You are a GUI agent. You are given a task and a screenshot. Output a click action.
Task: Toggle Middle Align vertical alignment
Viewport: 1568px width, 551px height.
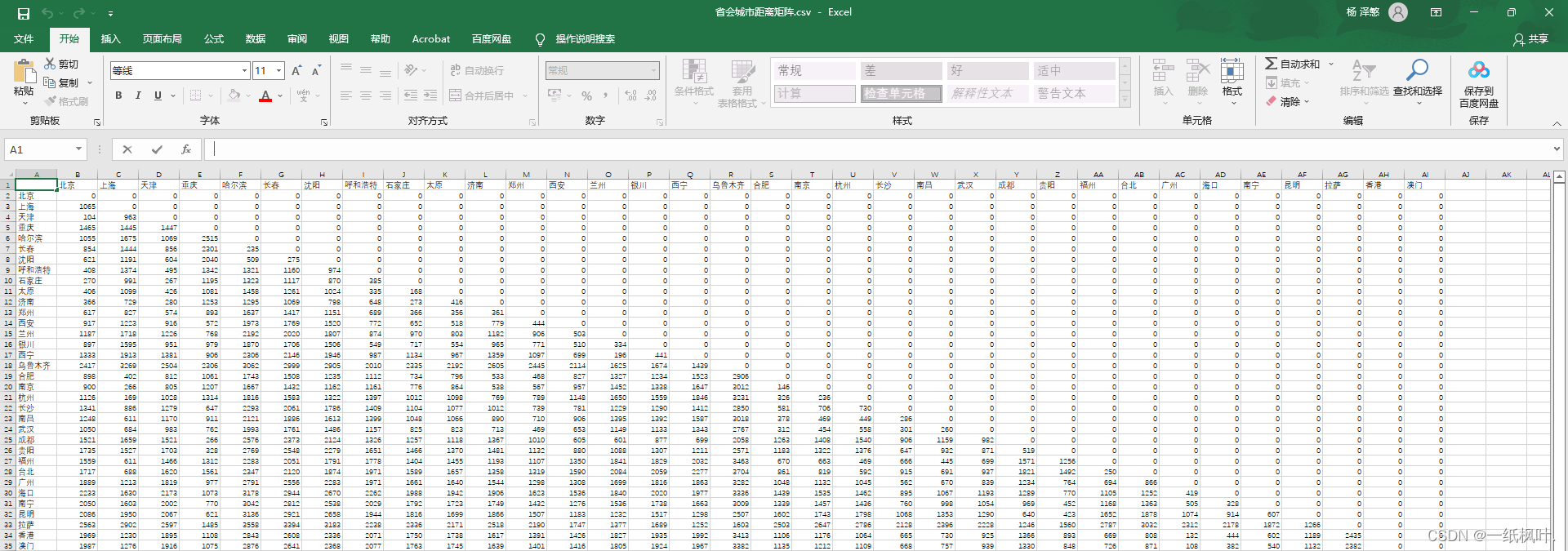(366, 70)
